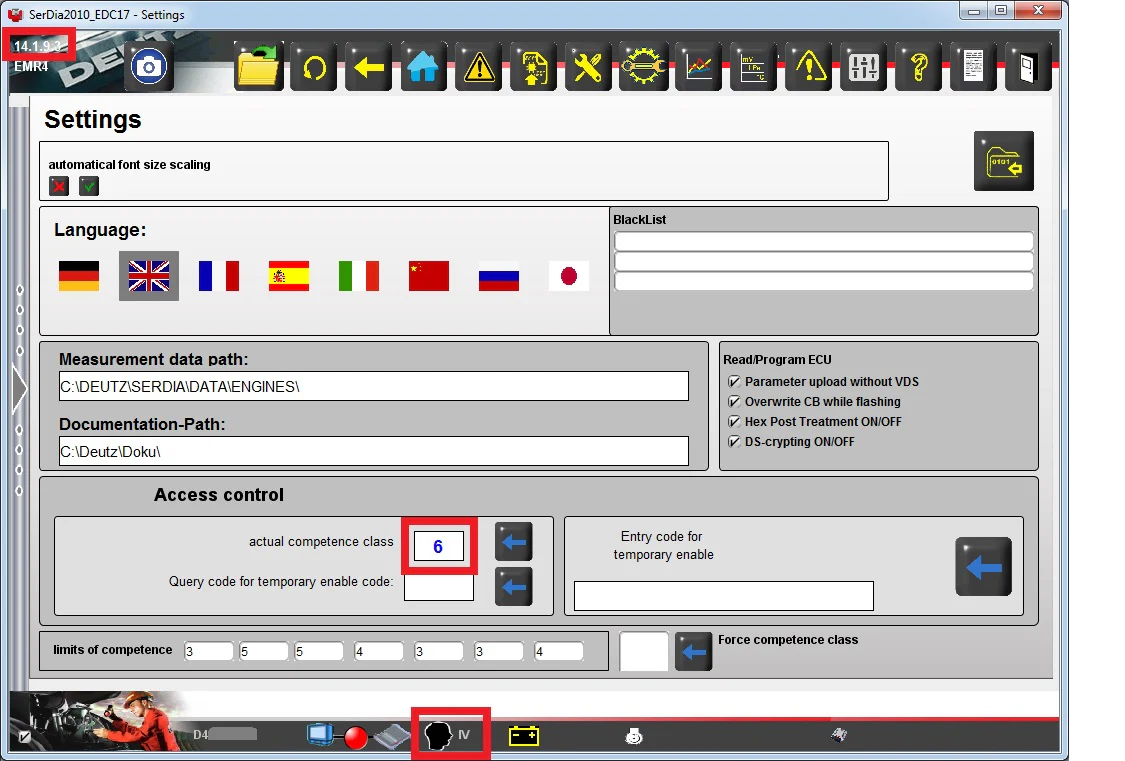The height and width of the screenshot is (761, 1125).
Task: Uncheck DS-crypting ON/OFF option
Action: click(735, 442)
